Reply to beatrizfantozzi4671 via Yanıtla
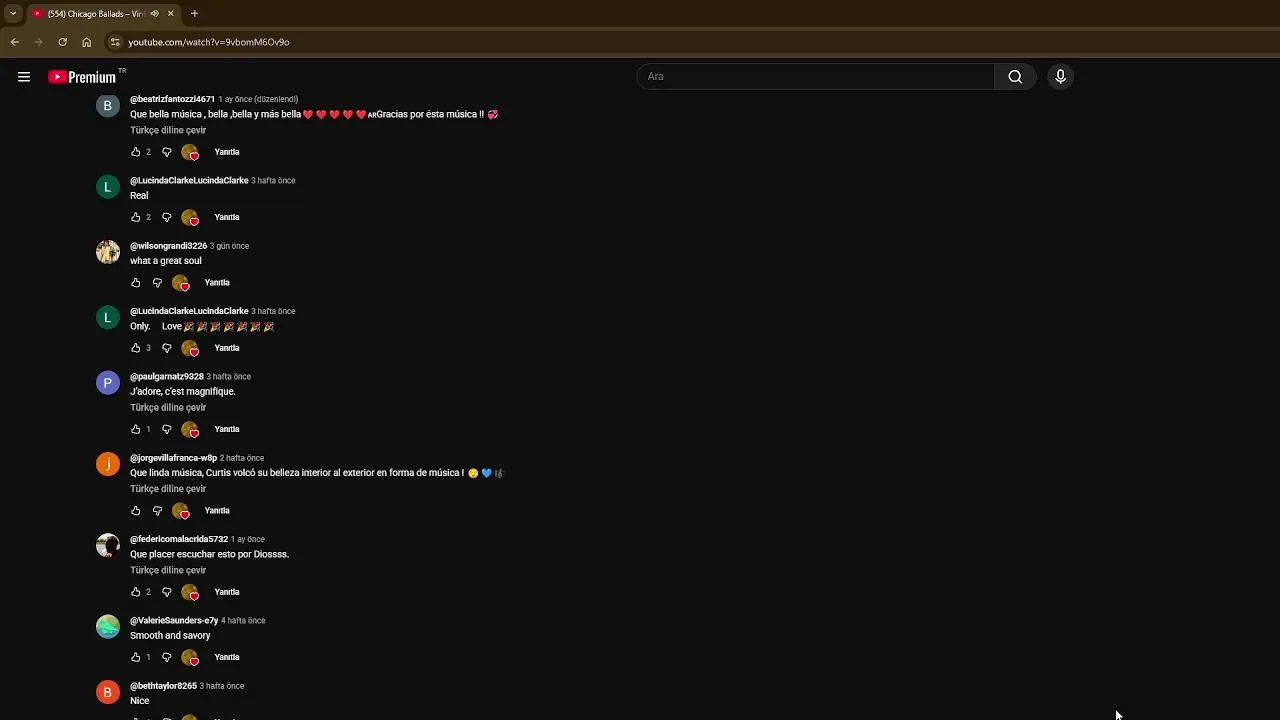1280x720 pixels. click(227, 152)
